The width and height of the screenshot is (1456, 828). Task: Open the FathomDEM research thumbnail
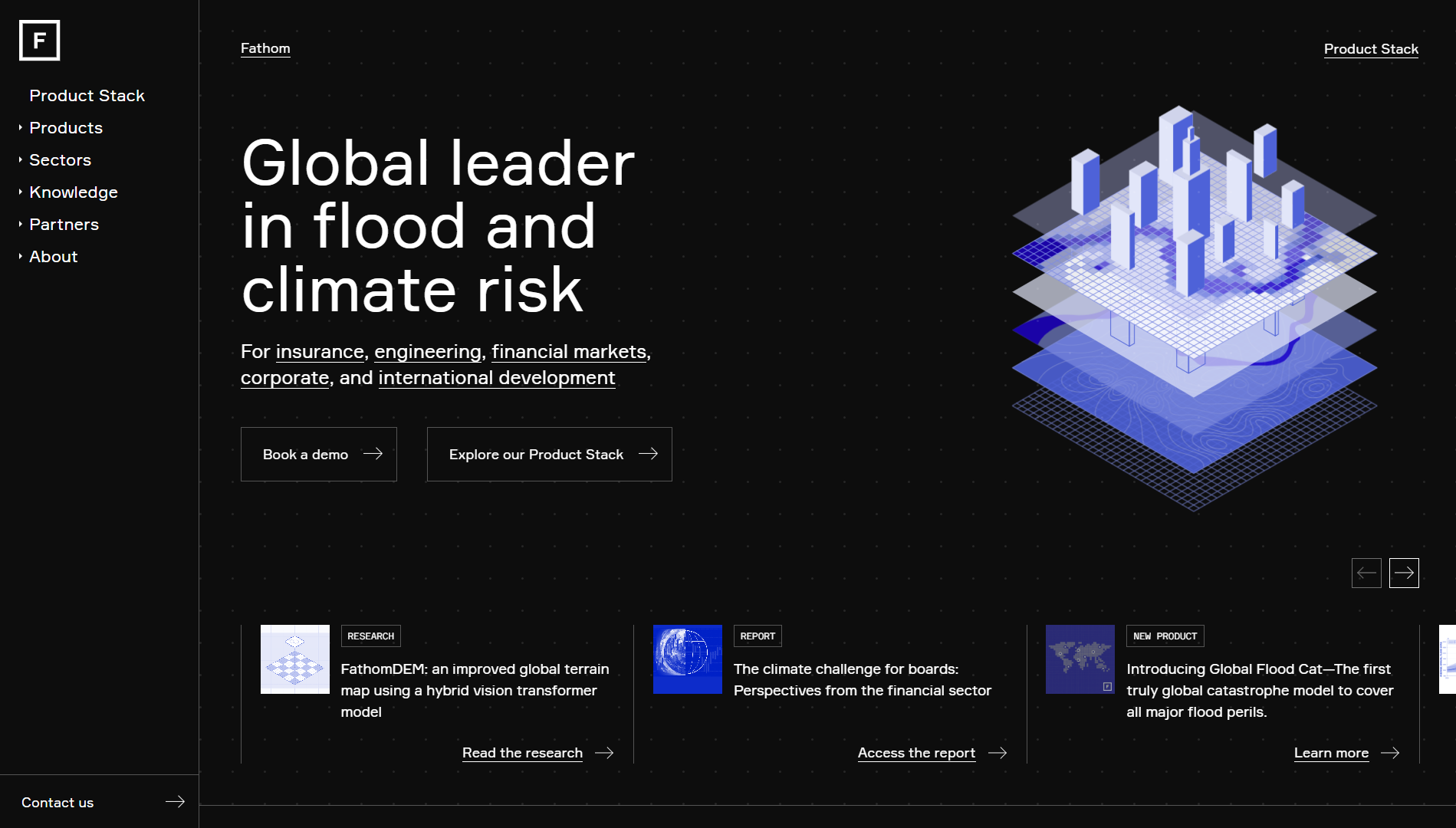(x=294, y=659)
